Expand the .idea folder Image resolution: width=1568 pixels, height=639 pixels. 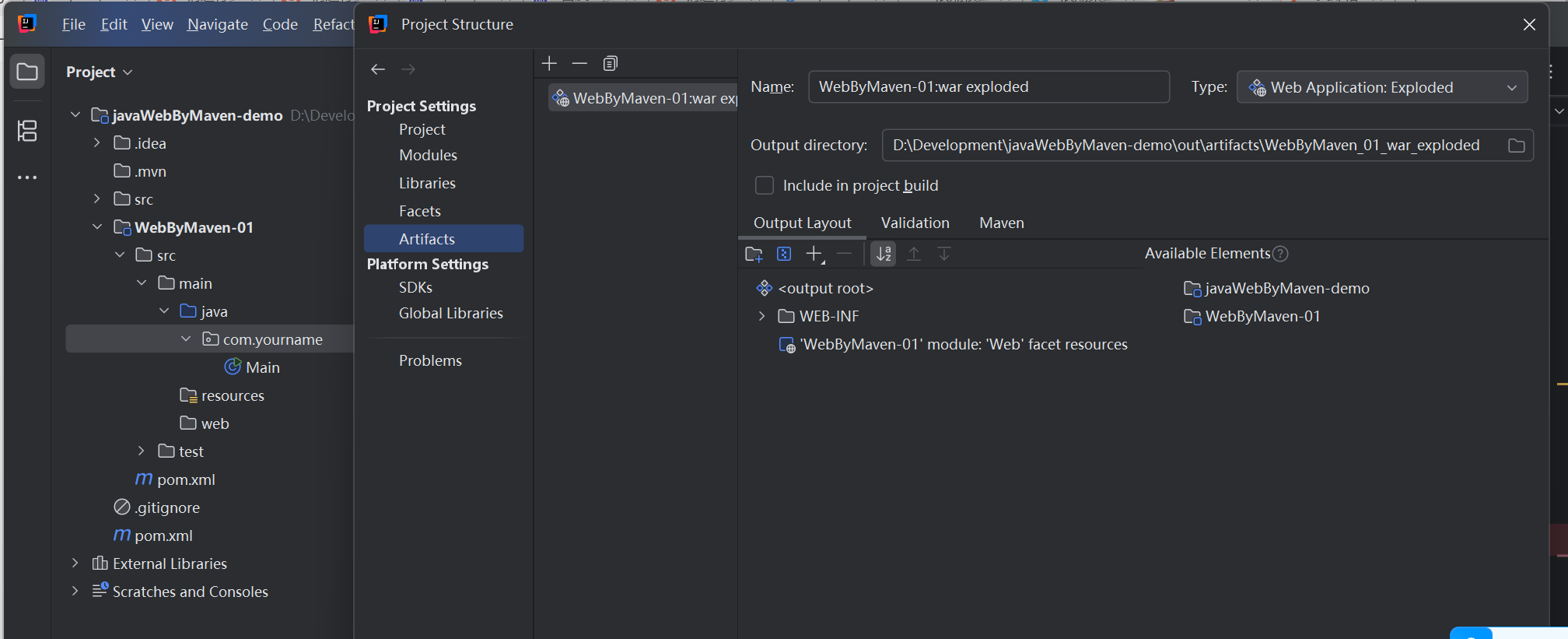[96, 142]
